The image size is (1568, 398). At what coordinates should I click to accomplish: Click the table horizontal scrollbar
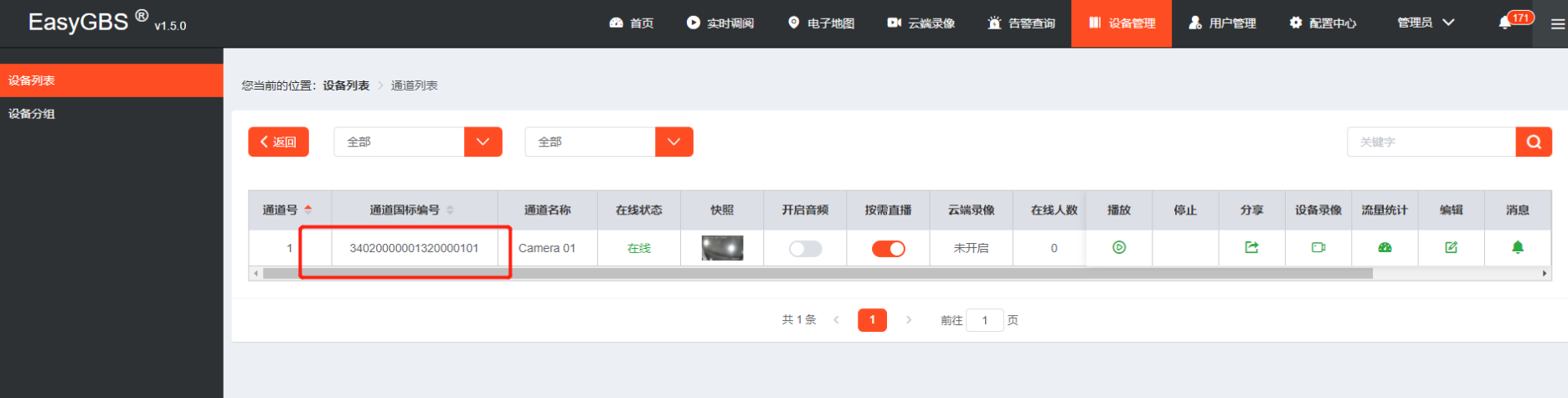click(x=818, y=273)
